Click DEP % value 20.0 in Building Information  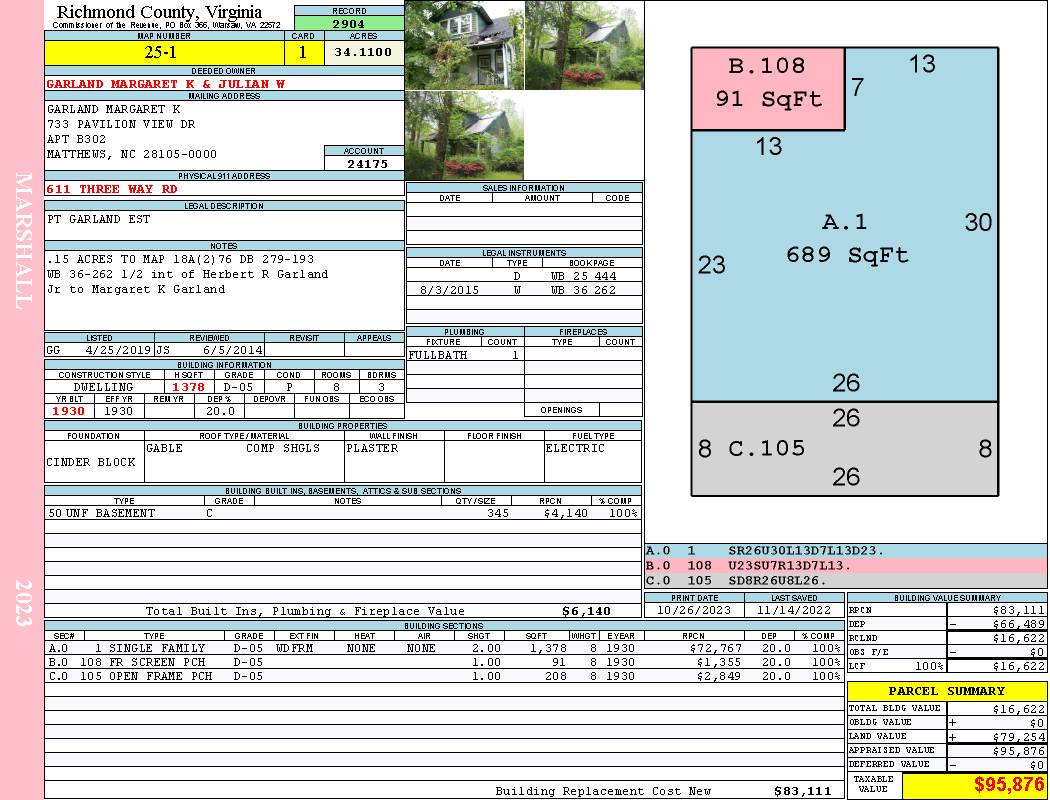[x=220, y=411]
